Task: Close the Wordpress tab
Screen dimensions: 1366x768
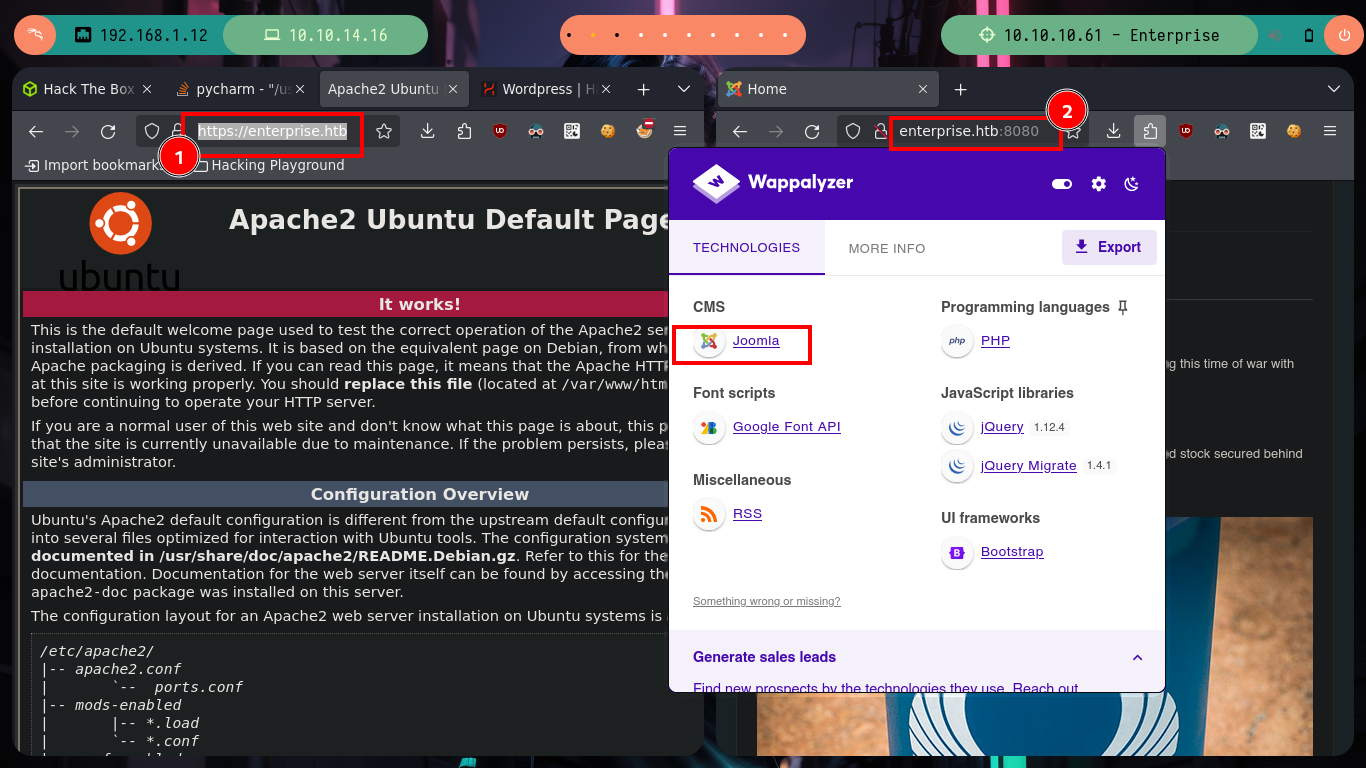Action: click(606, 89)
